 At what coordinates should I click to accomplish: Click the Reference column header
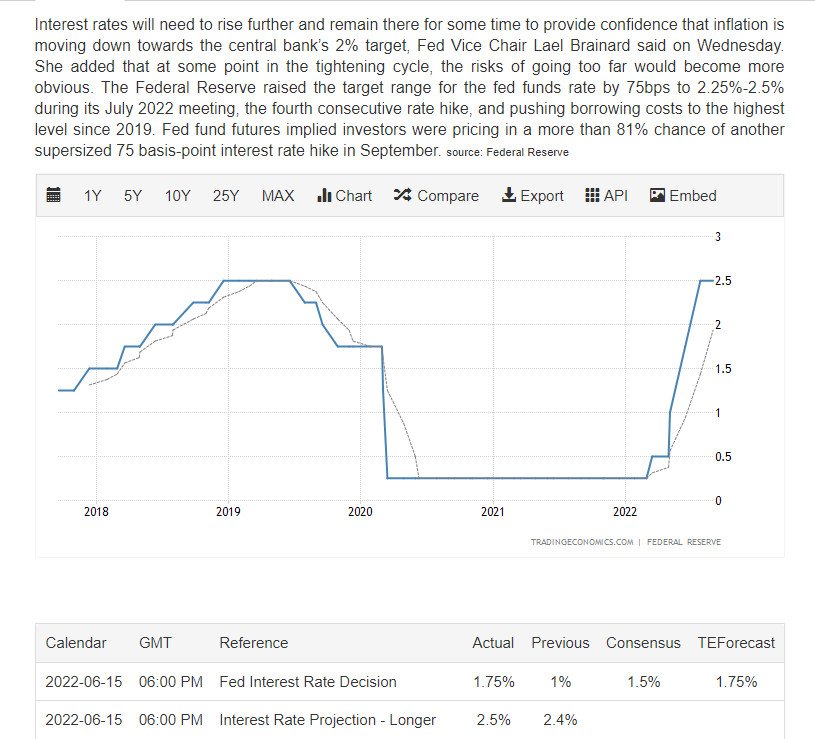tap(253, 643)
